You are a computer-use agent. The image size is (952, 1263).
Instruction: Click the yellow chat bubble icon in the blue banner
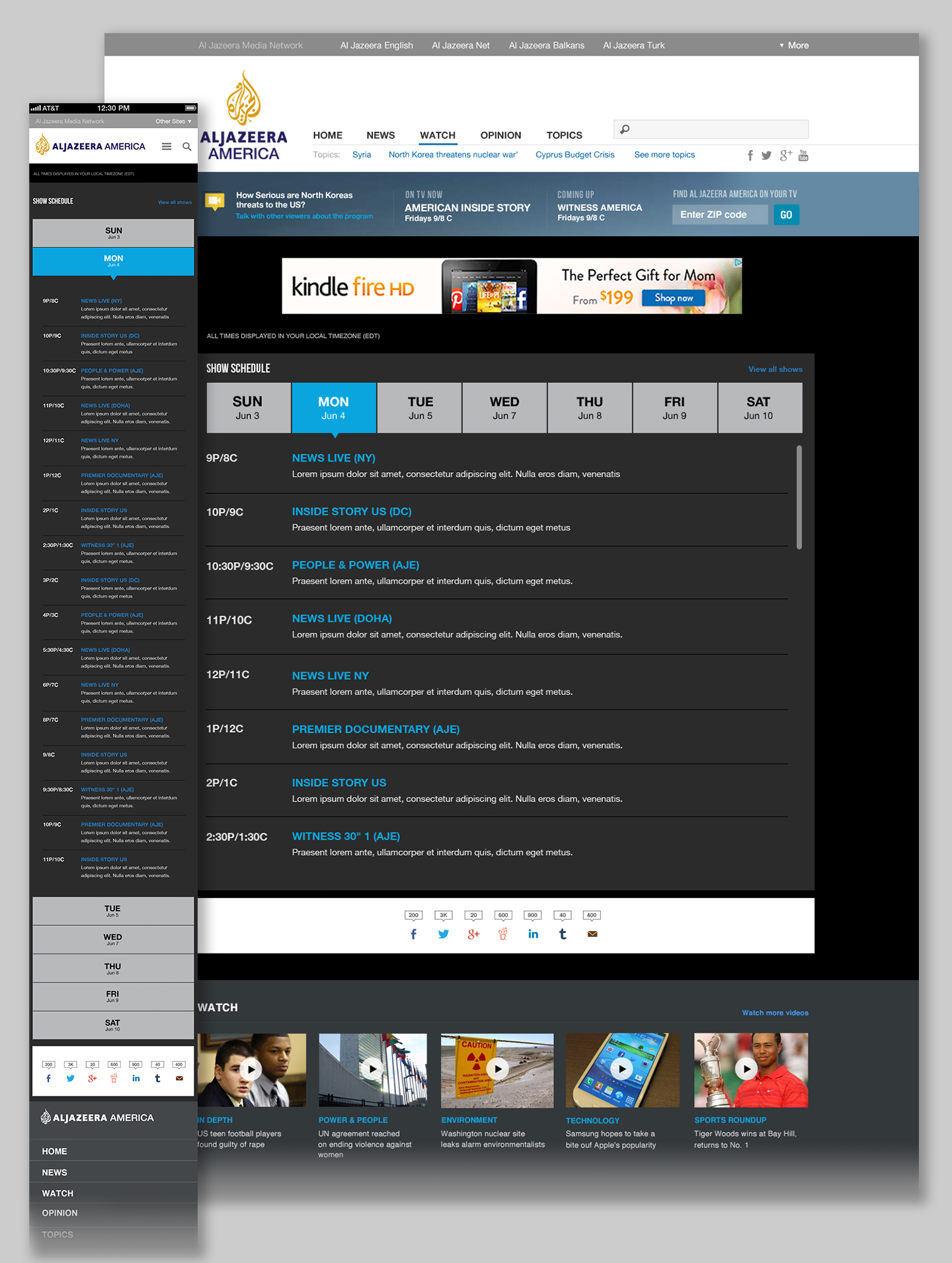click(x=215, y=201)
